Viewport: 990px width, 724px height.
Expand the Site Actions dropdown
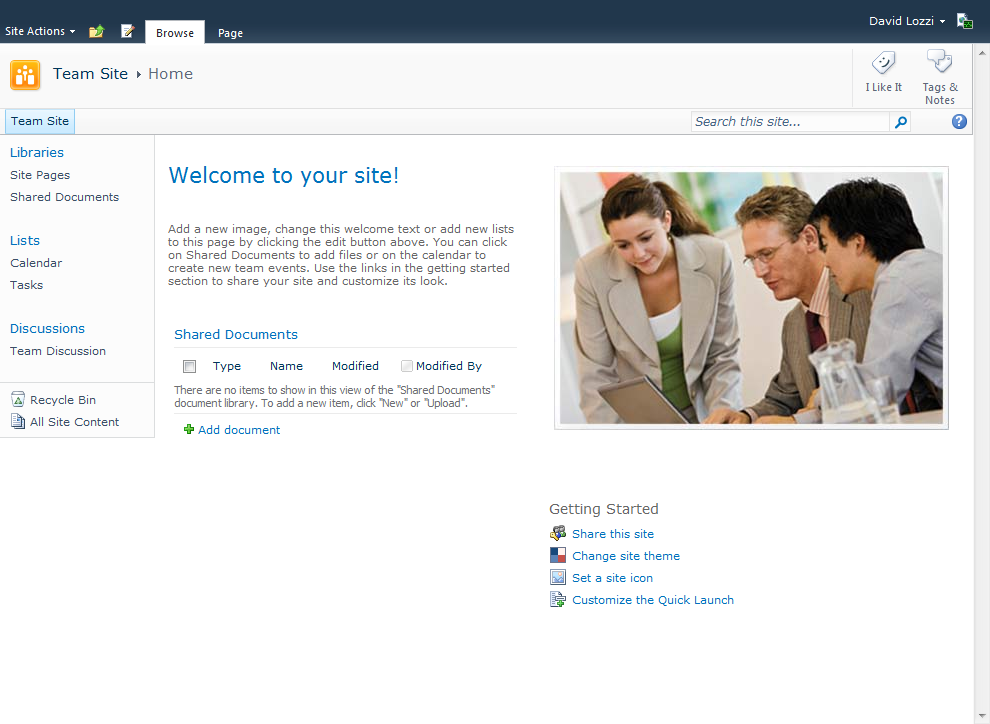pyautogui.click(x=40, y=32)
